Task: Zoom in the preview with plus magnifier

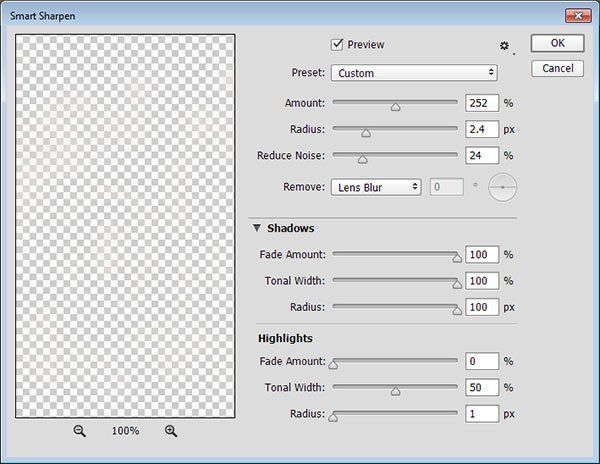Action: pos(171,431)
